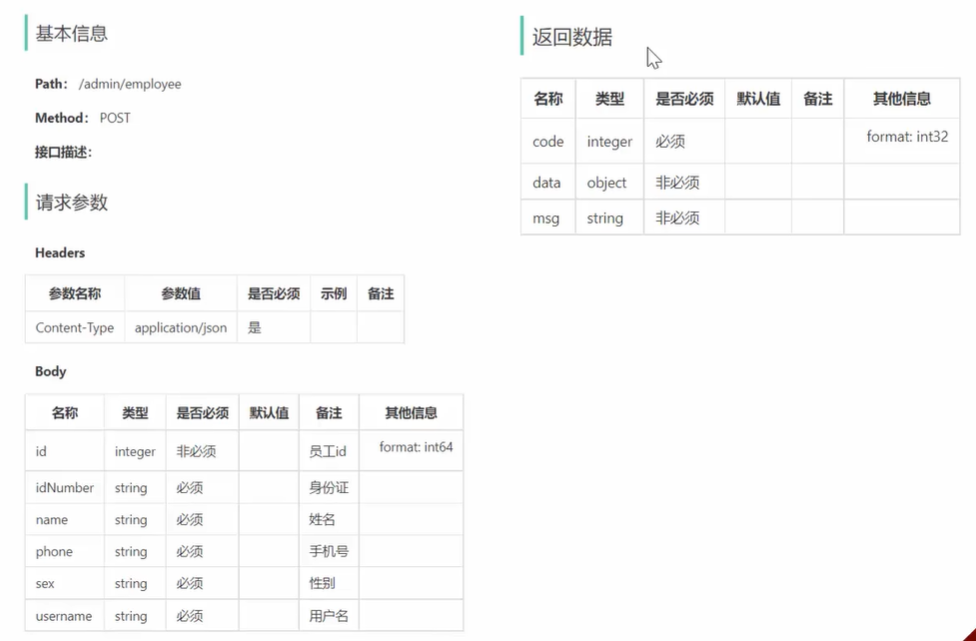This screenshot has height=641, width=976.
Task: Click the 请求参数 section heading
Action: coord(71,203)
